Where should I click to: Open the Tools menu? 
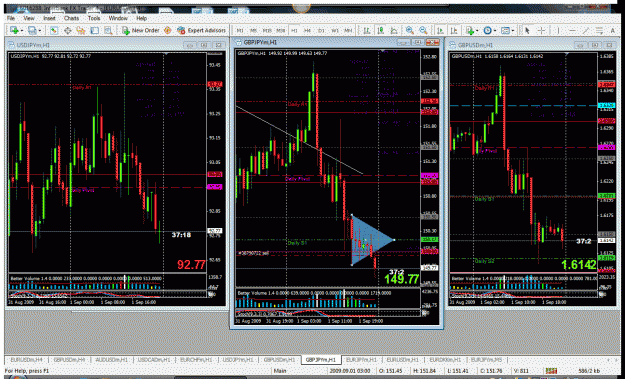pyautogui.click(x=94, y=18)
